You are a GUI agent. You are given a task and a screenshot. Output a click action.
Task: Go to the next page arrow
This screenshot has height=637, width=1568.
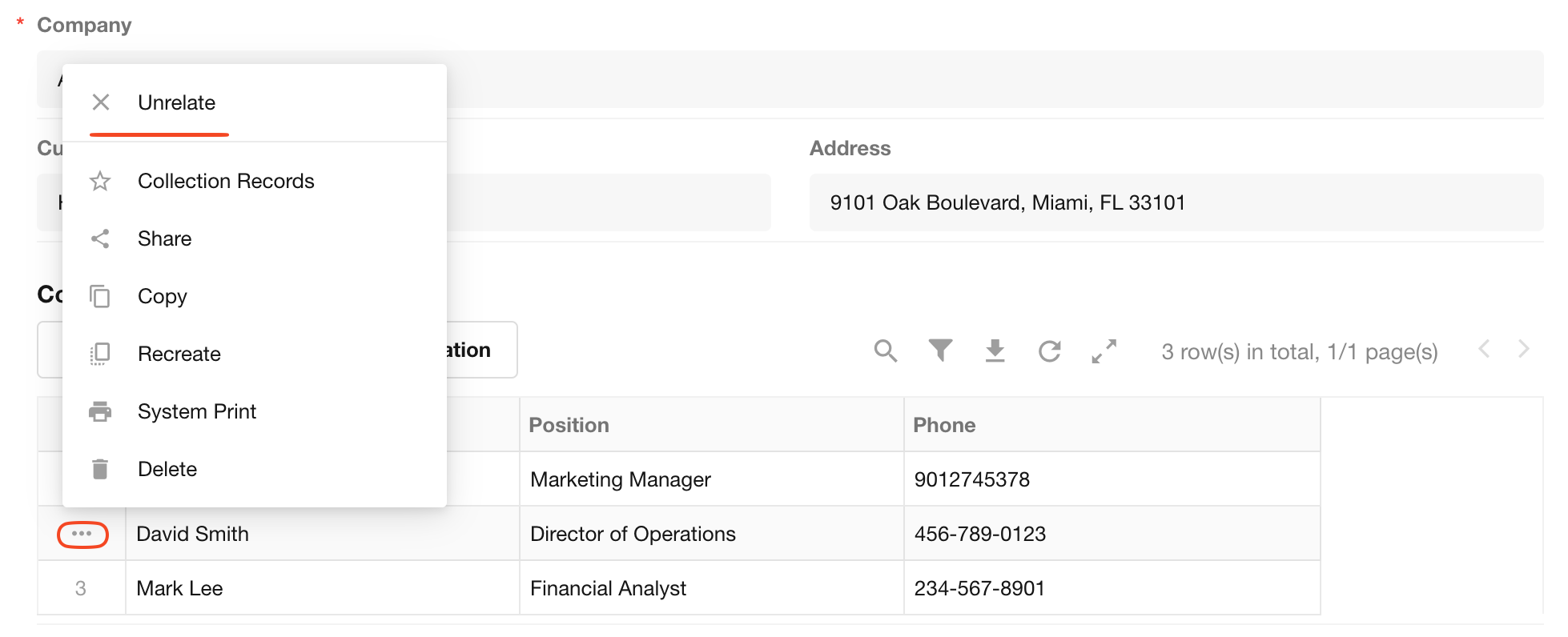[1523, 349]
